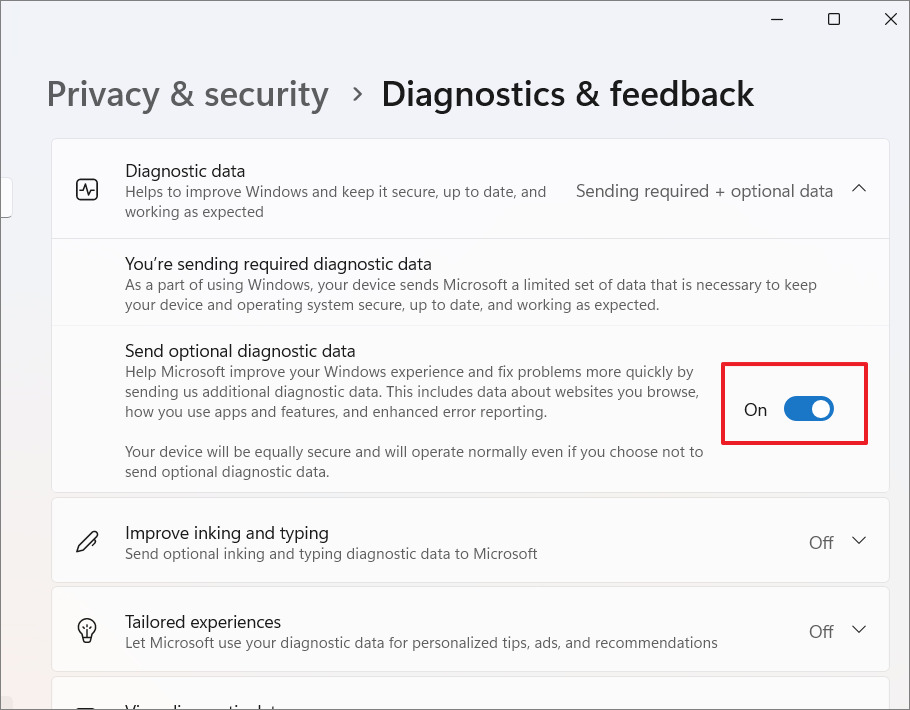Click the Diagnostics & feedback breadcrumb title
Screen dimensions: 910x710
(x=567, y=93)
